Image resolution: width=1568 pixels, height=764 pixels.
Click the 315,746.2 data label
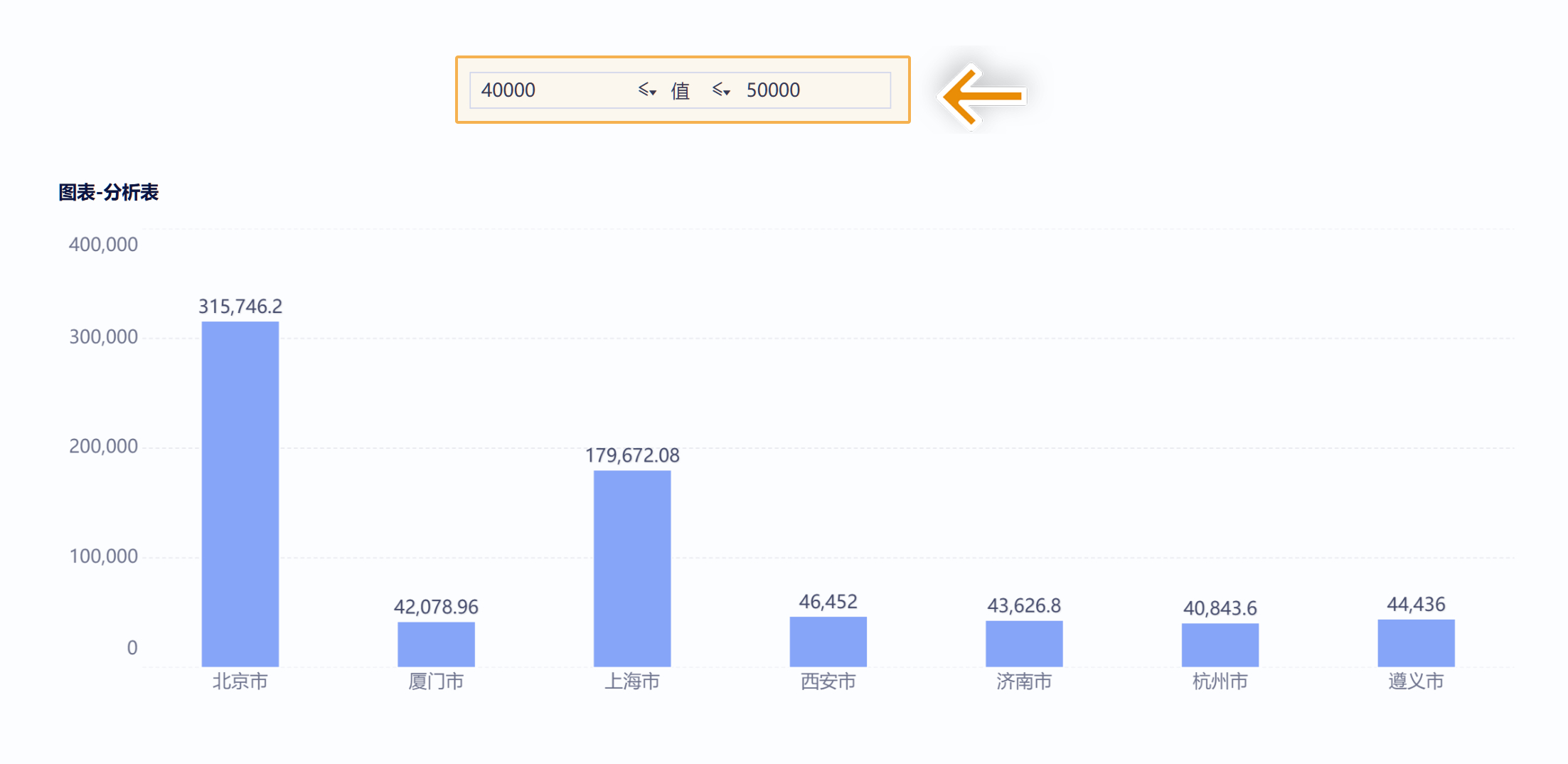240,307
